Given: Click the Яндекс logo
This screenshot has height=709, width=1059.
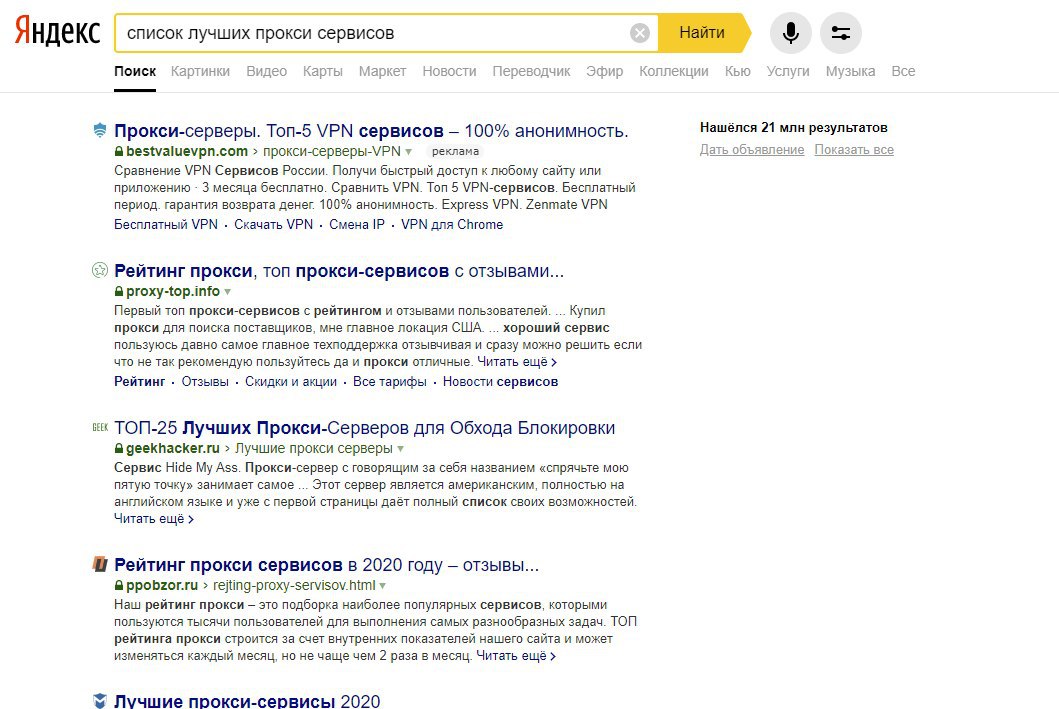Looking at the screenshot, I should point(57,32).
